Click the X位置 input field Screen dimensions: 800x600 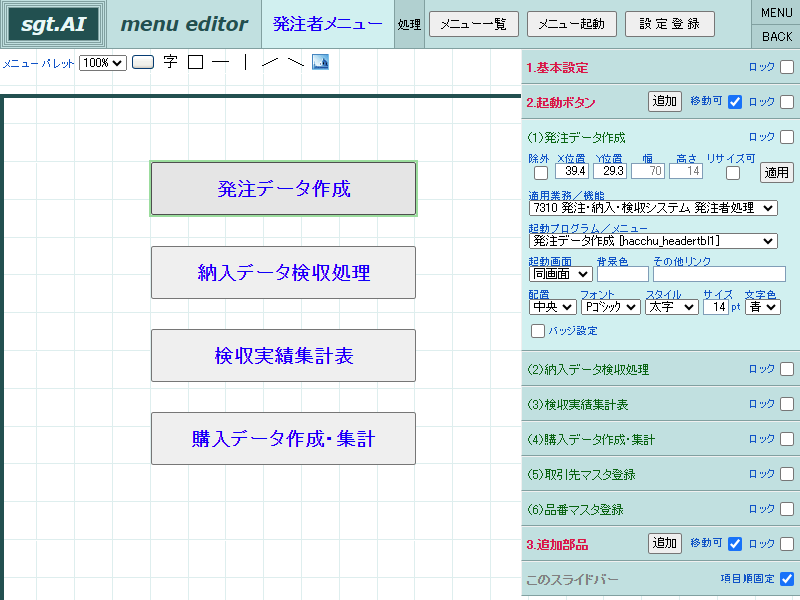pos(572,171)
